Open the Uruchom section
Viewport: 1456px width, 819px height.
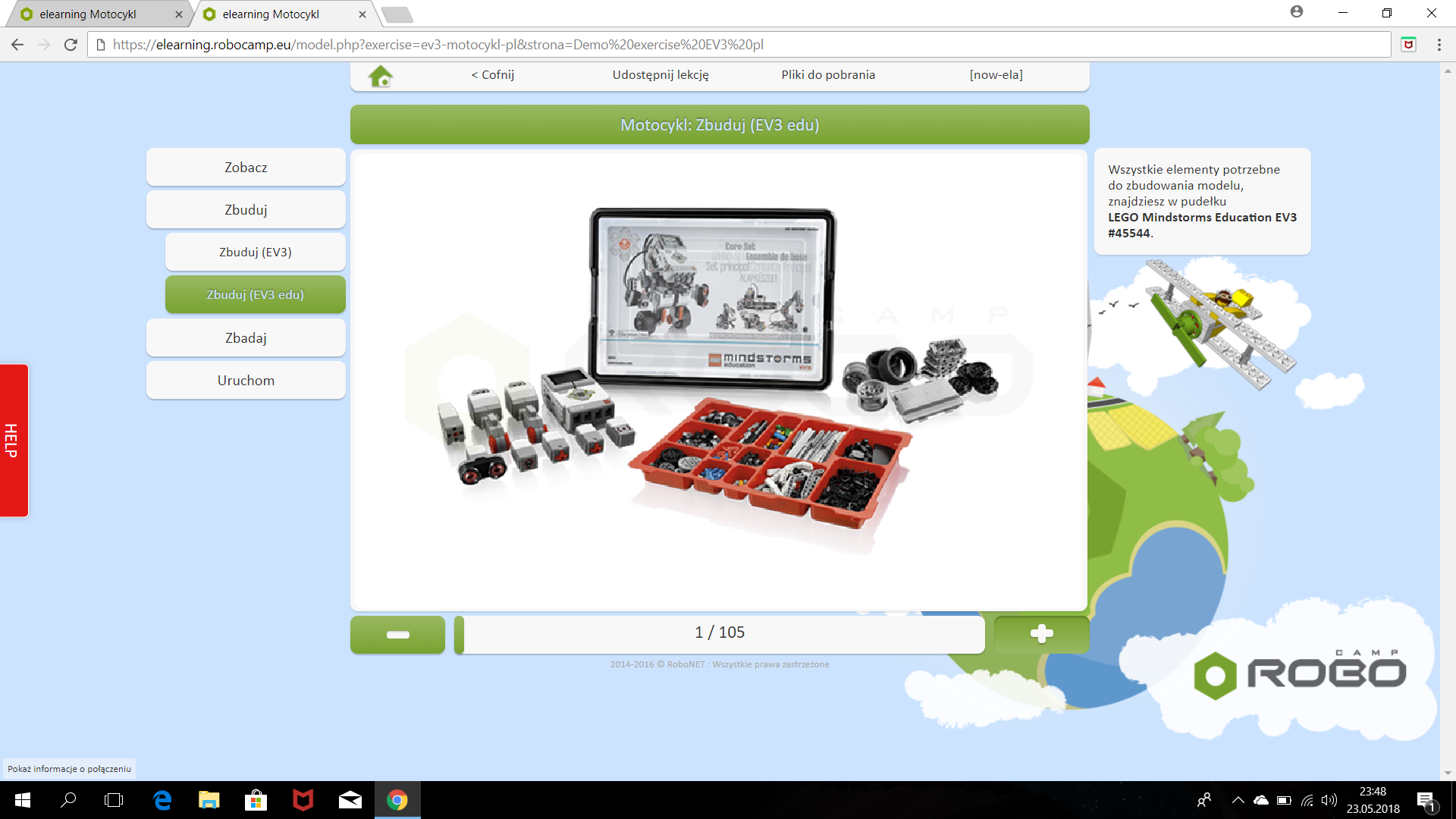(x=246, y=380)
